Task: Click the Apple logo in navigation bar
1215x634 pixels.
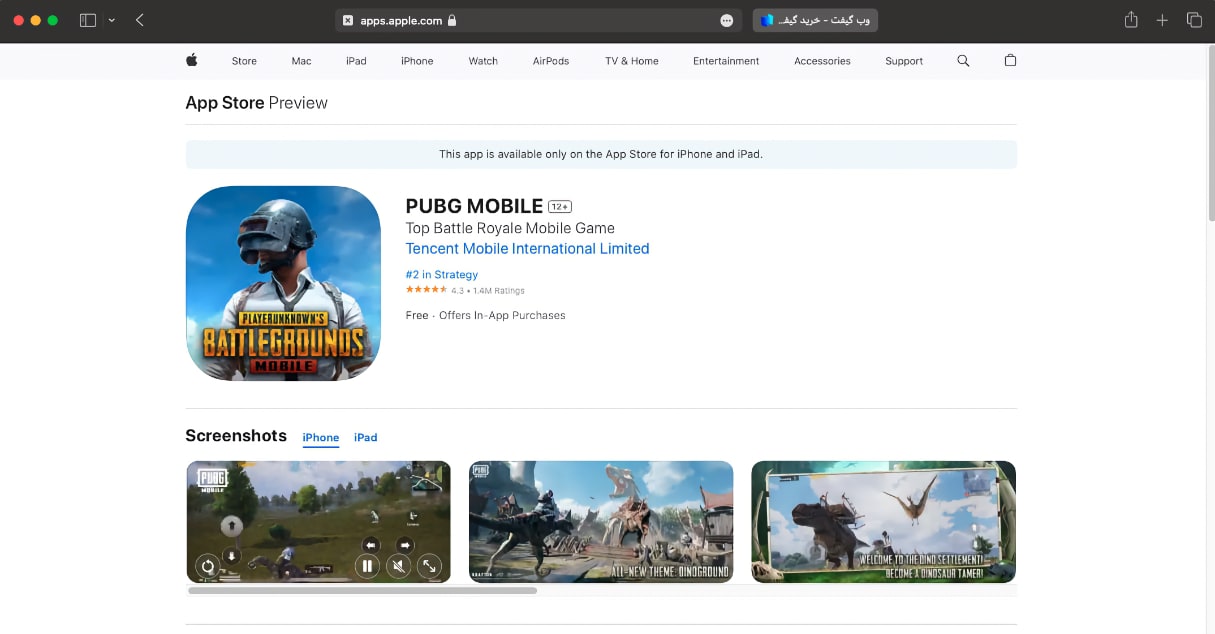Action: [x=192, y=61]
